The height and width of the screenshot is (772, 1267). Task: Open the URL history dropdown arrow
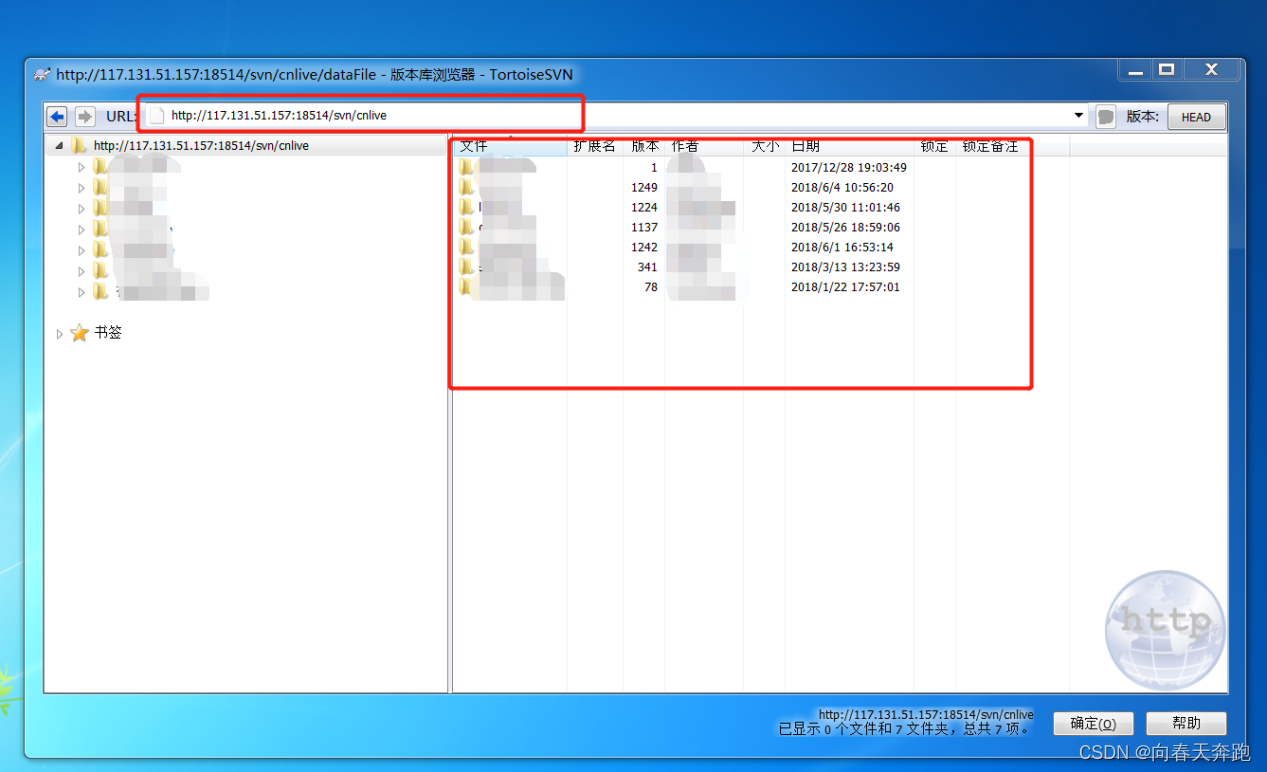point(1079,116)
